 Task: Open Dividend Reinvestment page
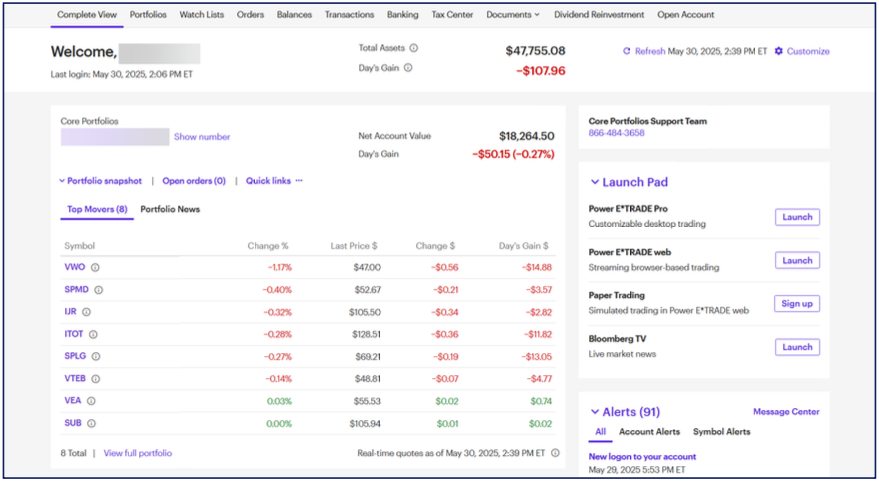[599, 15]
